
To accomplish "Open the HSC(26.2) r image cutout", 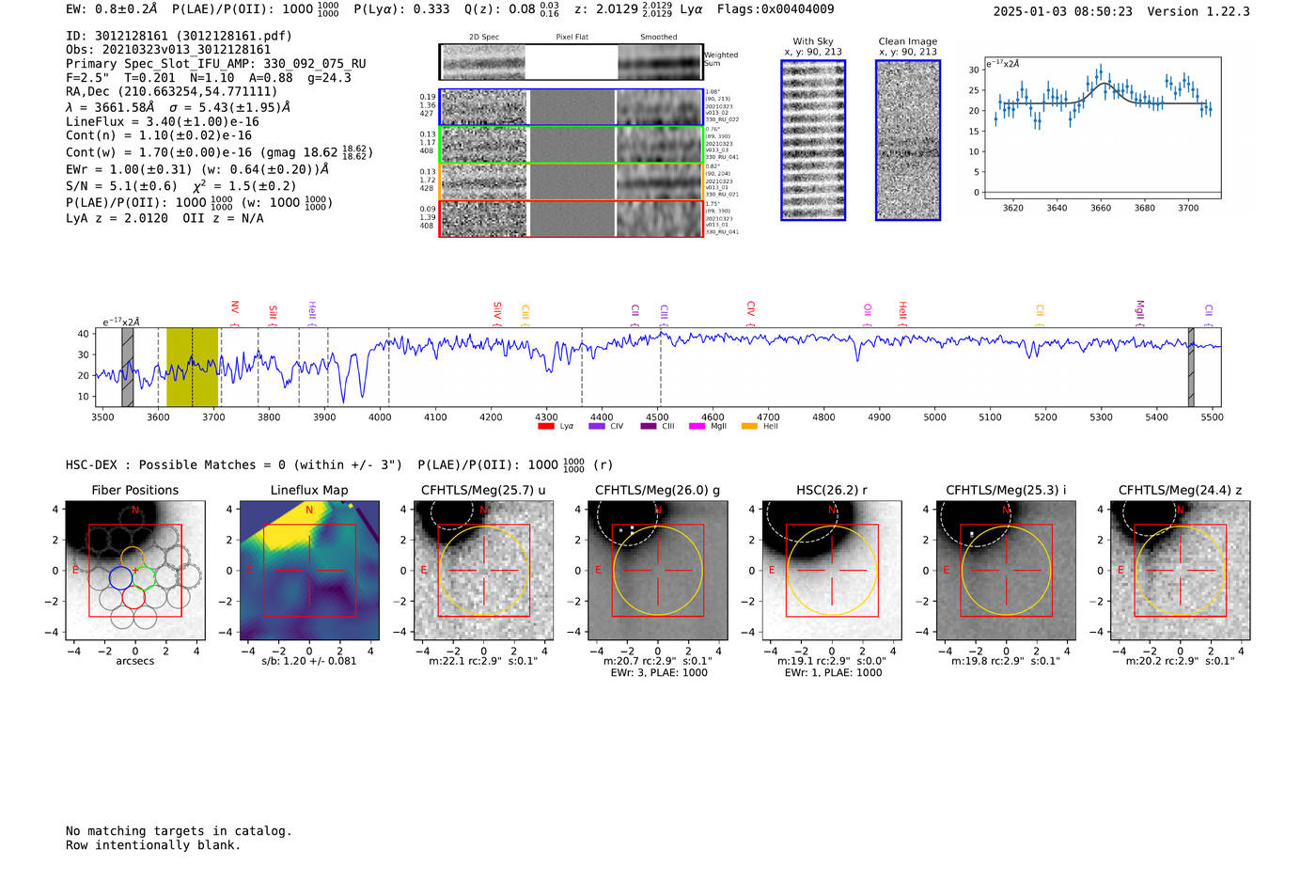I will point(832,571).
